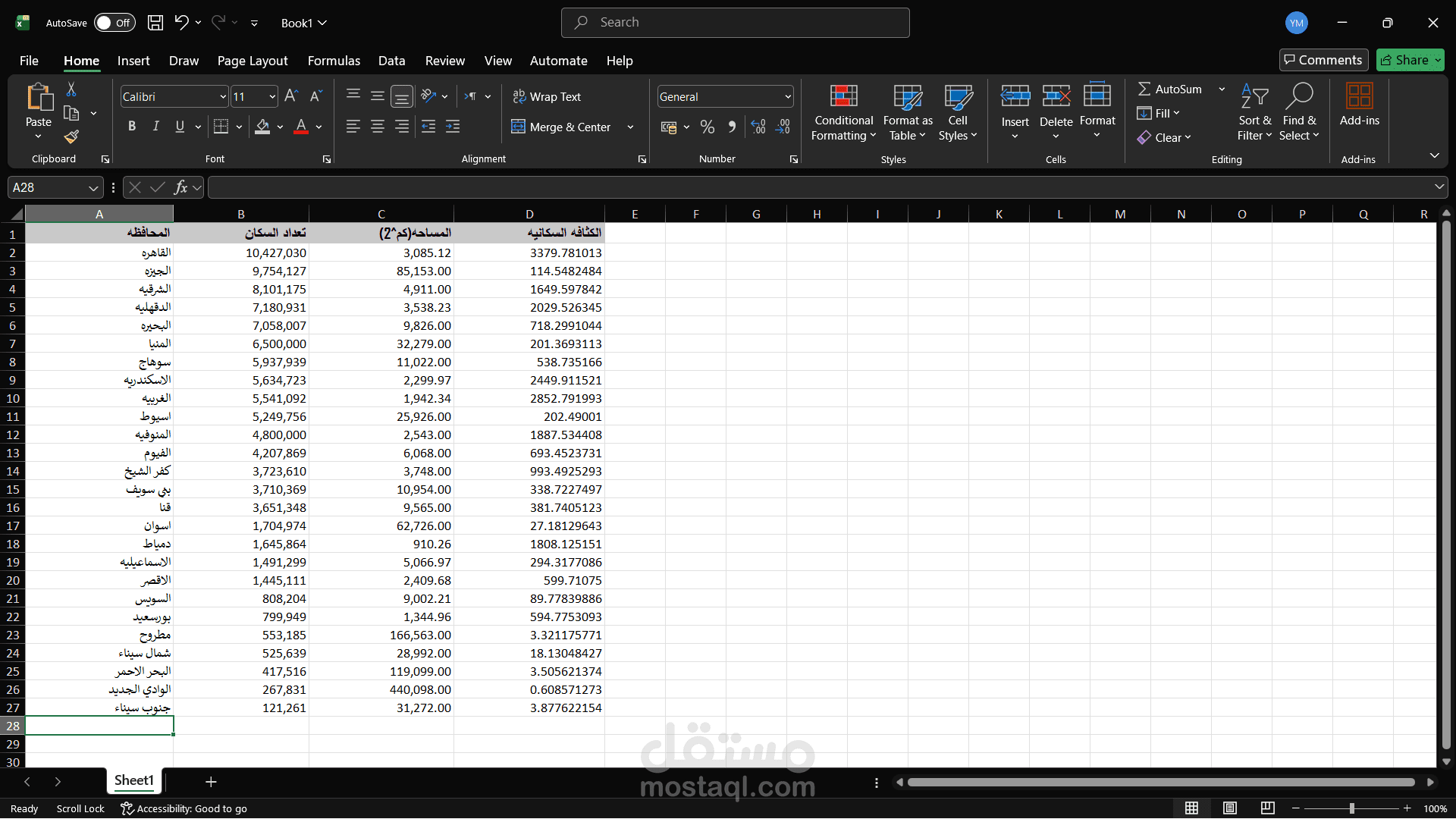This screenshot has height=819, width=1456.
Task: Click the Comments button
Action: [x=1323, y=60]
